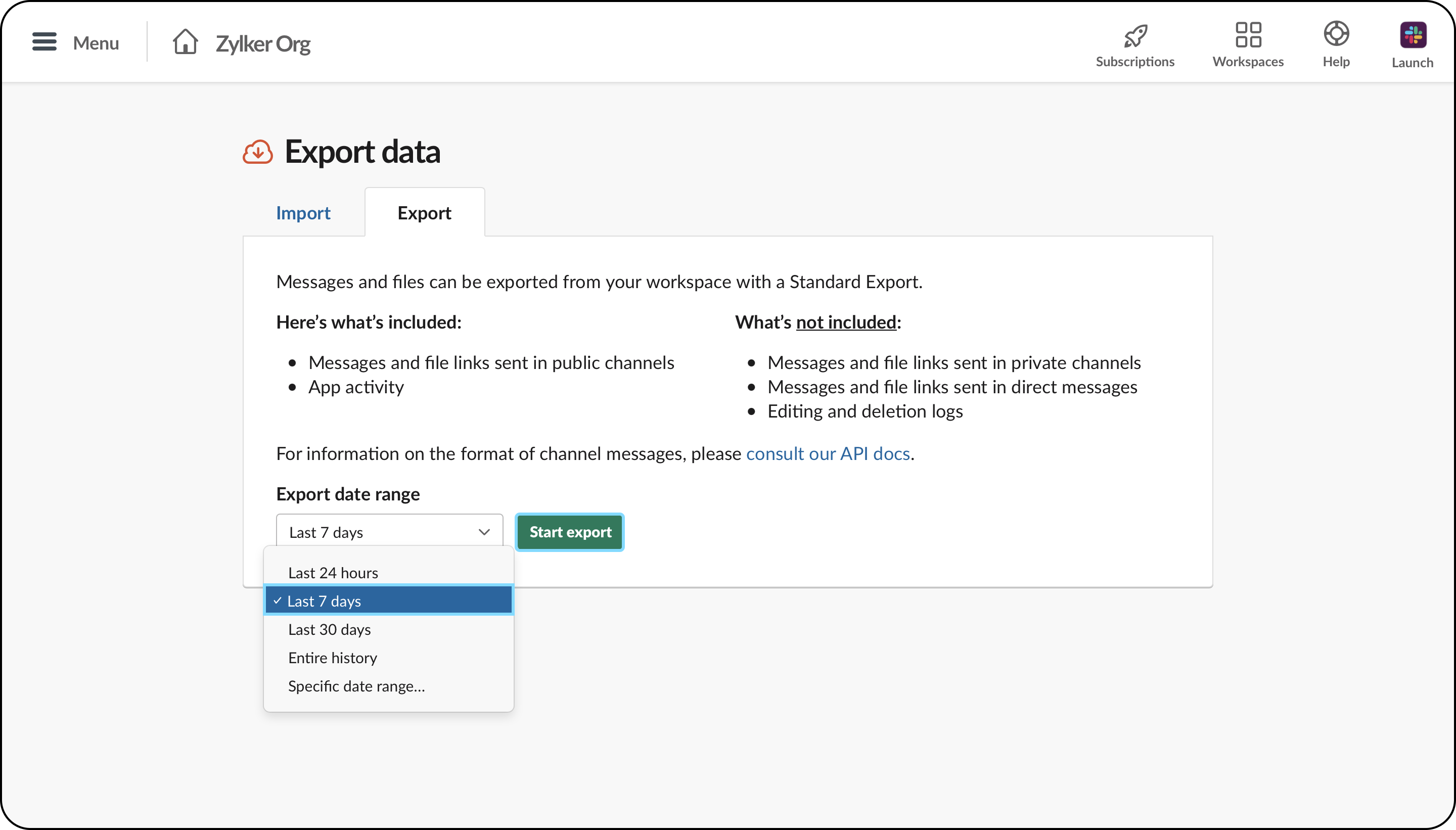
Task: Switch to the Import tab
Action: (303, 213)
